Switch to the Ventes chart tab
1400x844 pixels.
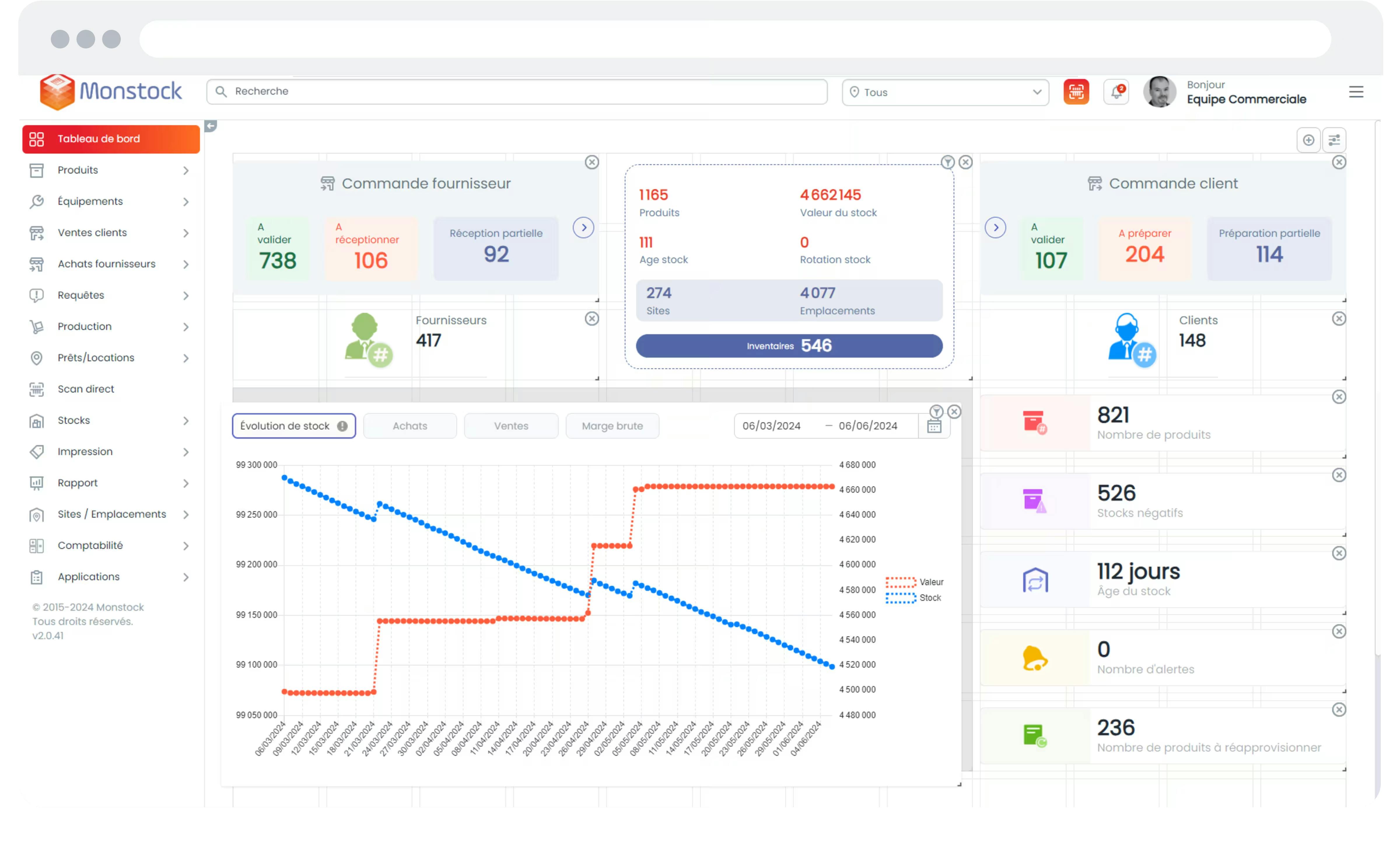coord(511,426)
